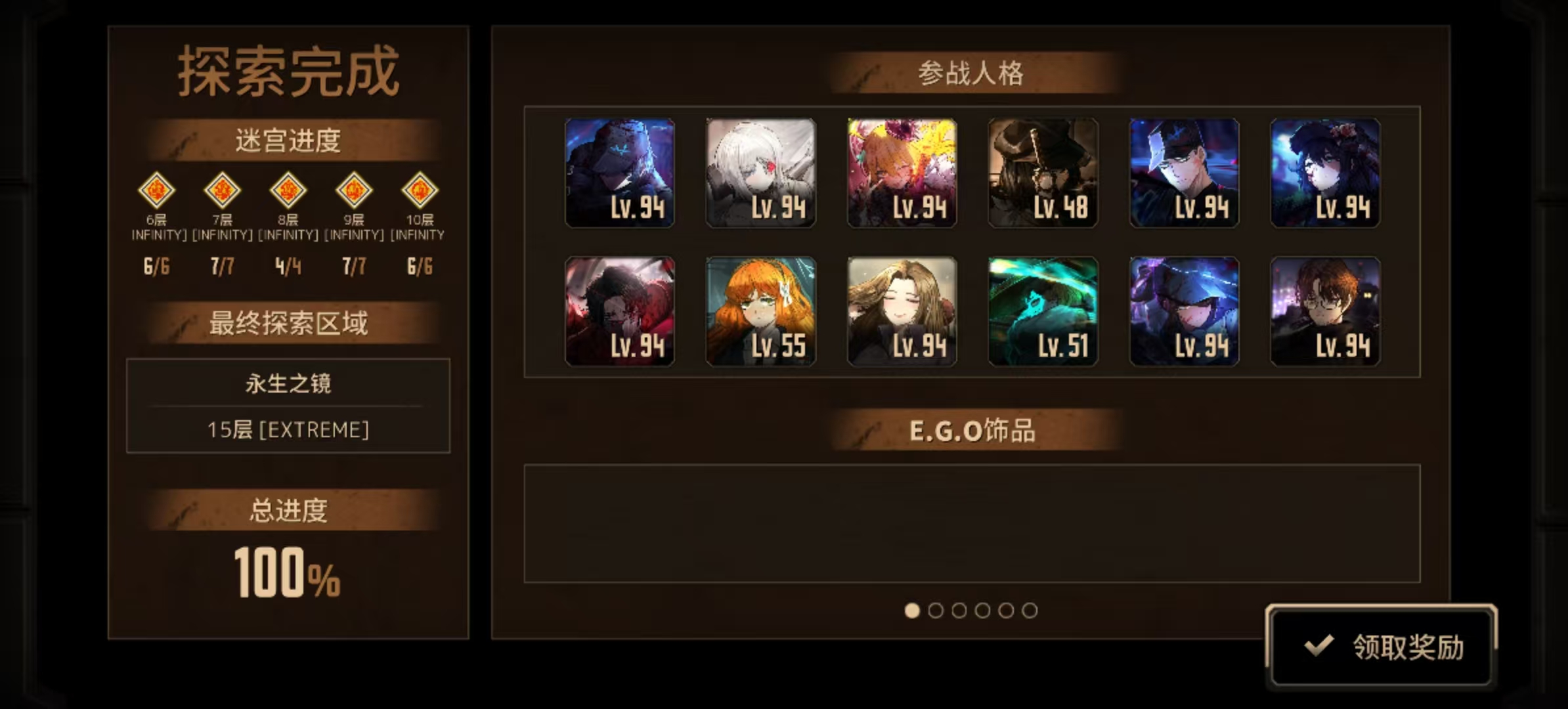Click the 9层 floor diamond icon
This screenshot has height=709, width=1568.
click(354, 190)
